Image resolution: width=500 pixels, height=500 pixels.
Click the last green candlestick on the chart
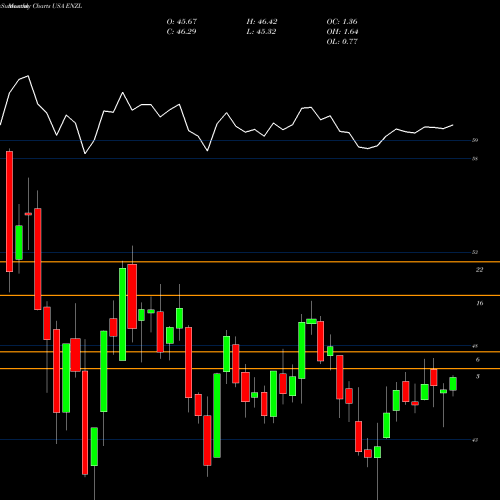[453, 384]
